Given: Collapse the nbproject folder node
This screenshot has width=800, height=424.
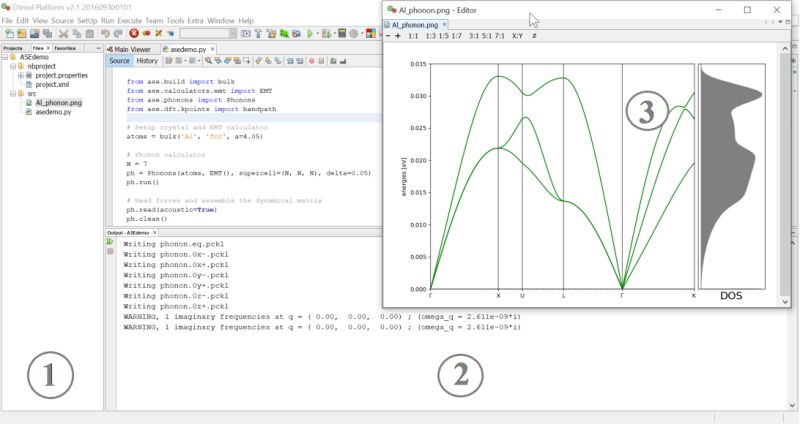Looking at the screenshot, I should 13,66.
